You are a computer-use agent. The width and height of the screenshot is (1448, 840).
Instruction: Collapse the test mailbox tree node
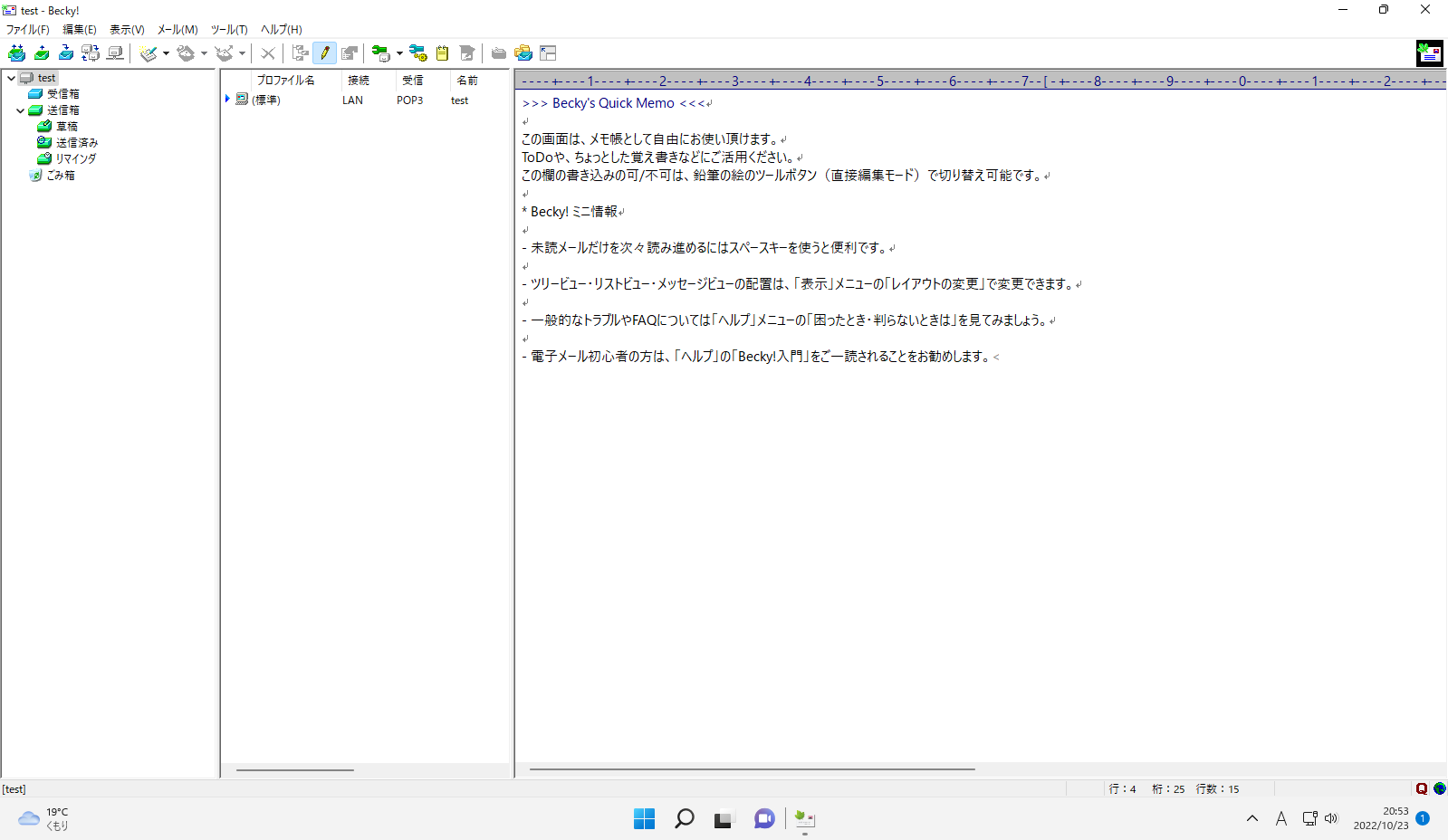coord(11,78)
